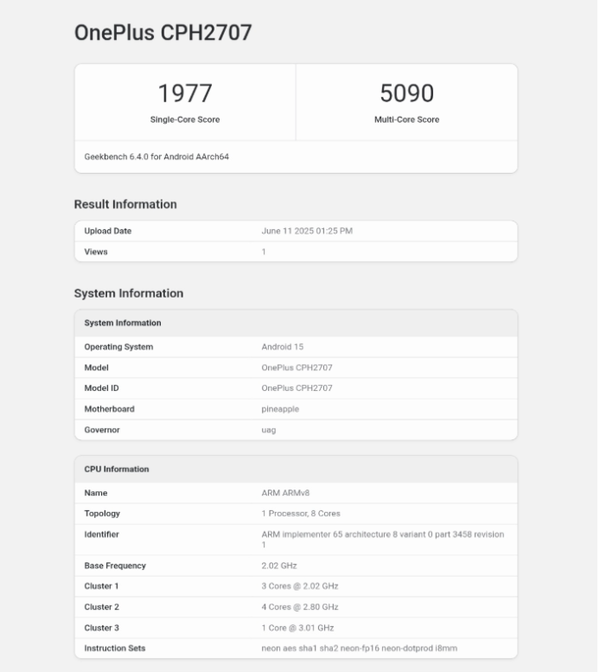
Task: Select the OnePlus CPH2707 value in Model row
Action: [297, 368]
